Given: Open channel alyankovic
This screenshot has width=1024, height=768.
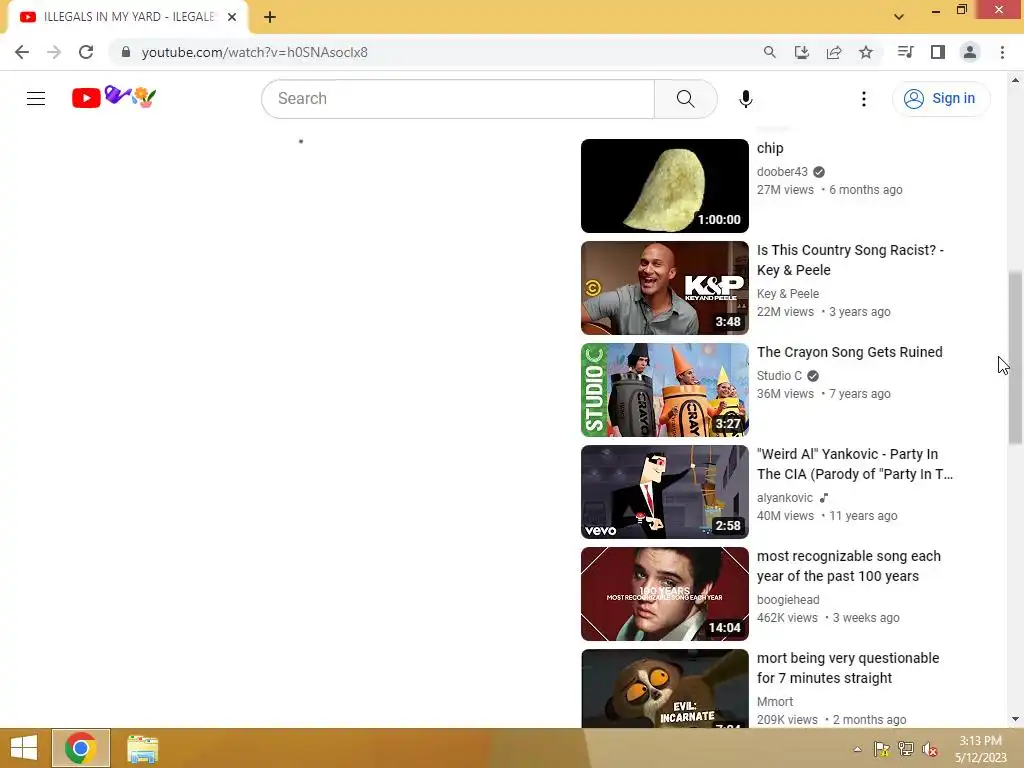Looking at the screenshot, I should click(785, 498).
